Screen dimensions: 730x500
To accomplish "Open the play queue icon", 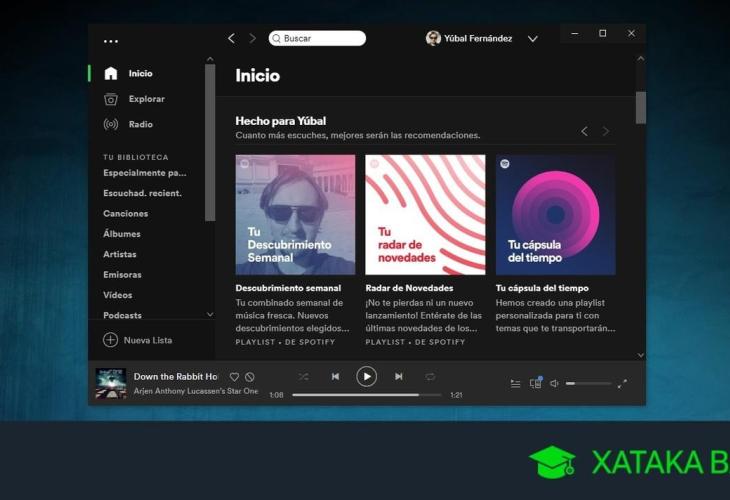I will point(515,383).
